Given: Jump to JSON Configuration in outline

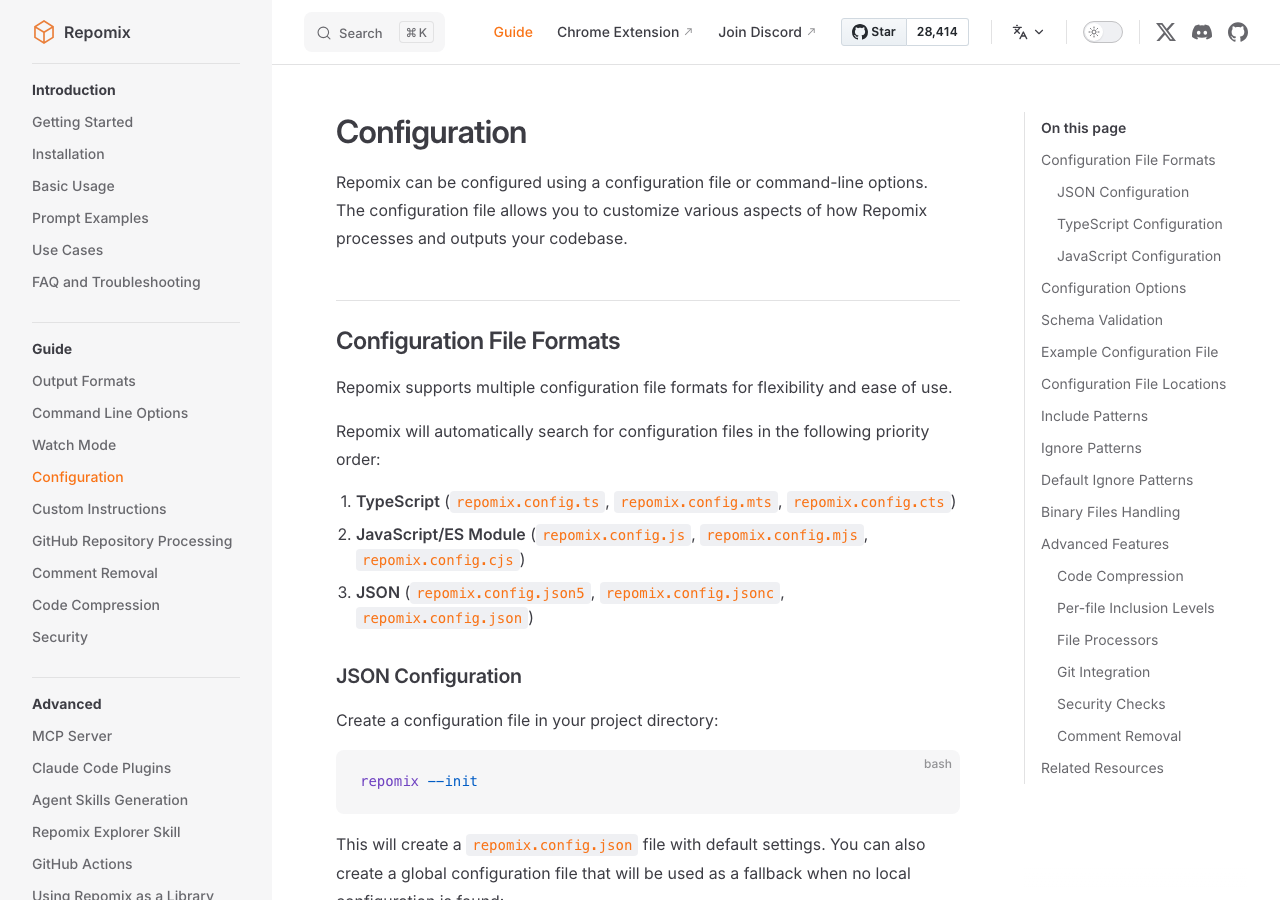Looking at the screenshot, I should click(x=1123, y=192).
